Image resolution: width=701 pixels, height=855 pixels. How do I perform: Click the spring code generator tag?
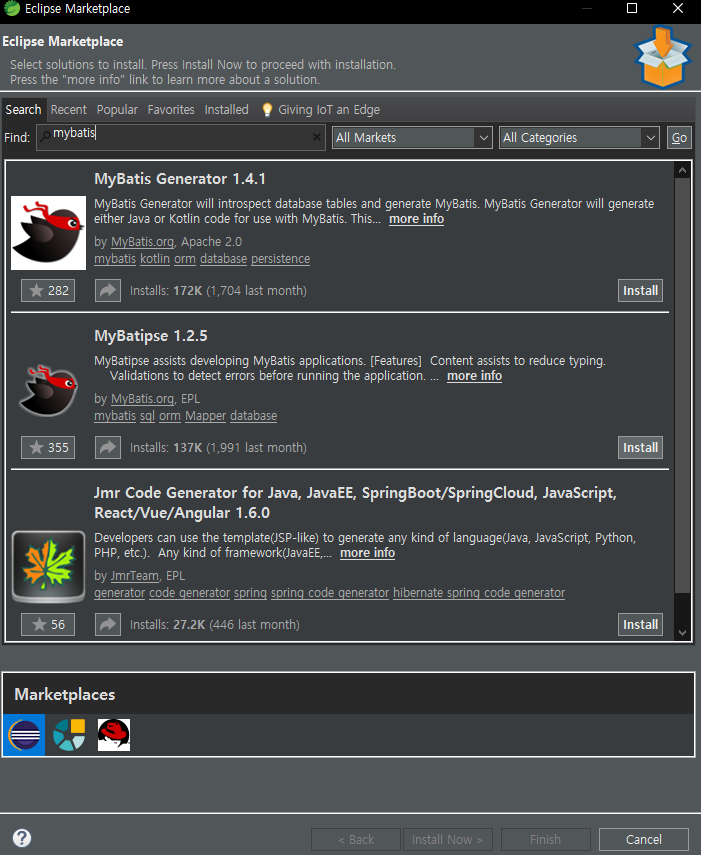tap(330, 593)
